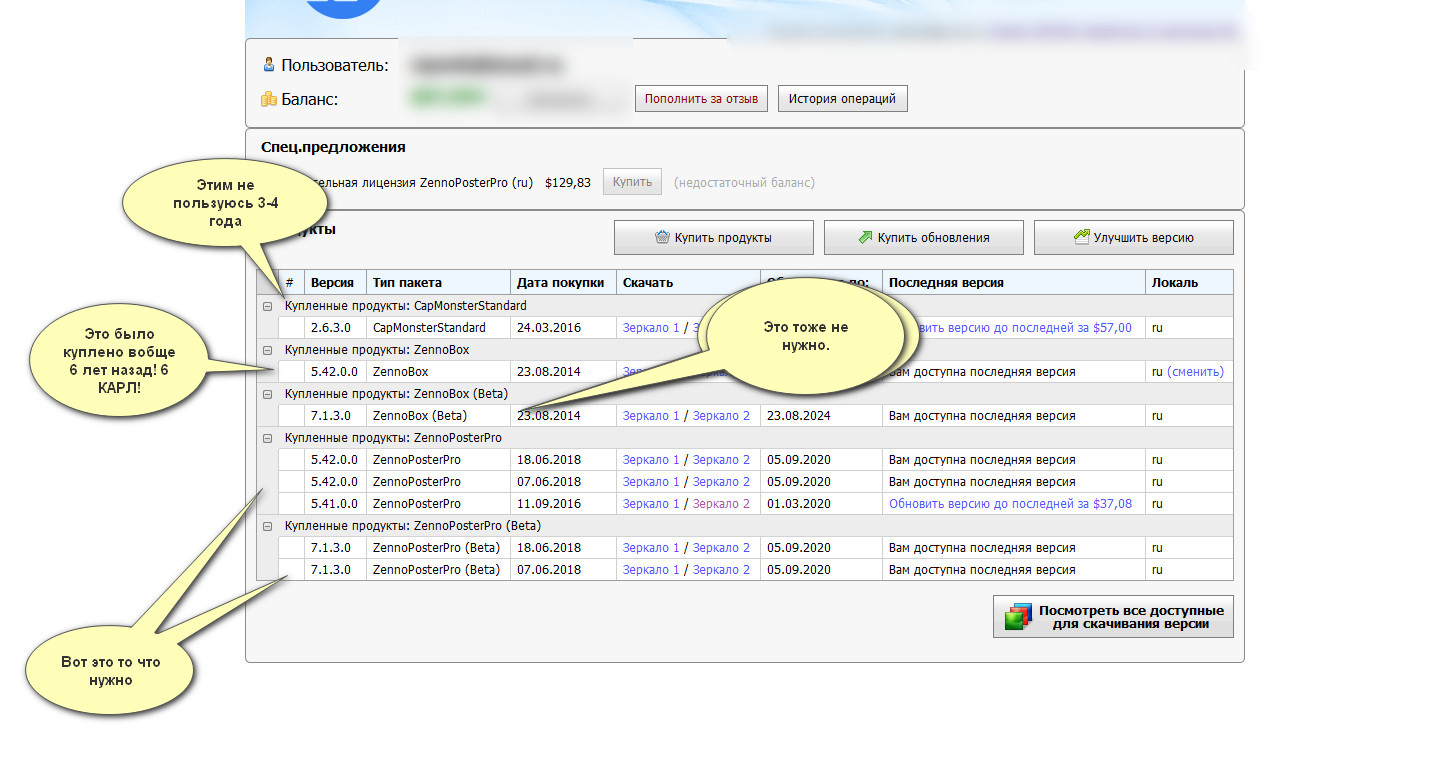This screenshot has width=1456, height=766.
Task: Click the greyed-out "Купить" special offer button
Action: coord(632,182)
